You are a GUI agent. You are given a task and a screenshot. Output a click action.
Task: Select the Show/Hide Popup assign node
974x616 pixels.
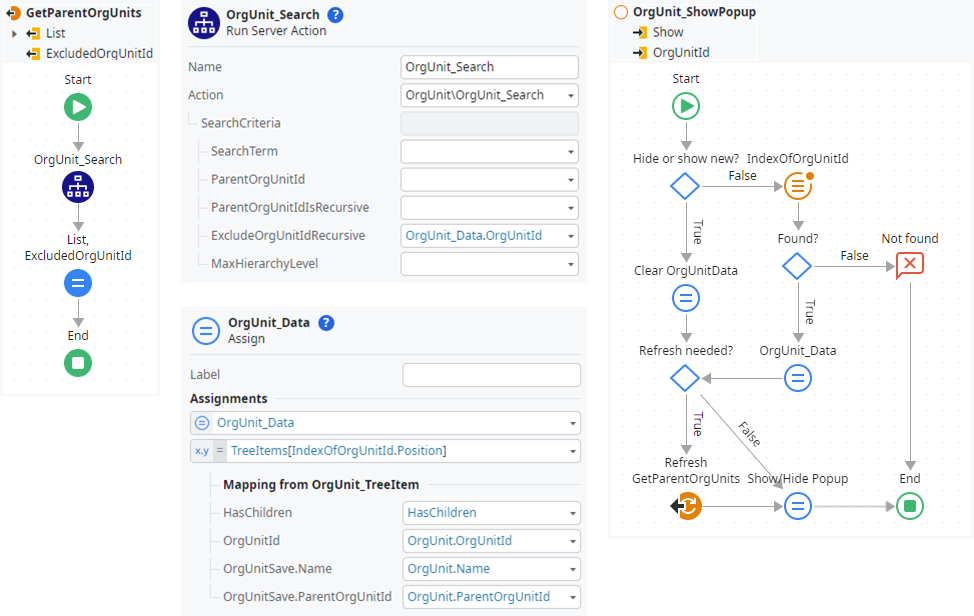click(797, 506)
